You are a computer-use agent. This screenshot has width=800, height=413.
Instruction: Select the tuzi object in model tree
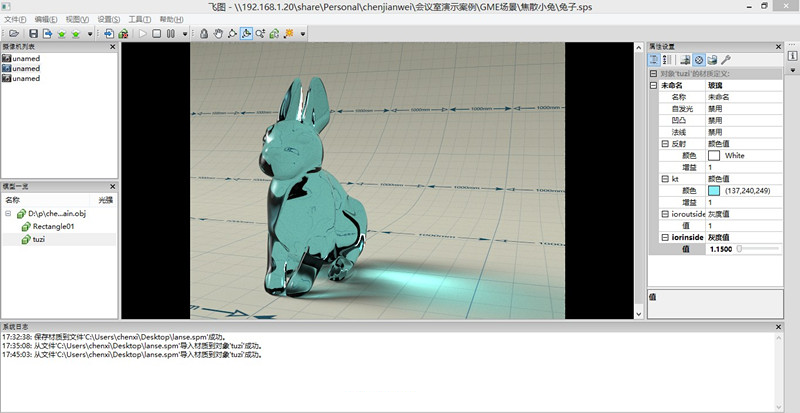pos(39,239)
